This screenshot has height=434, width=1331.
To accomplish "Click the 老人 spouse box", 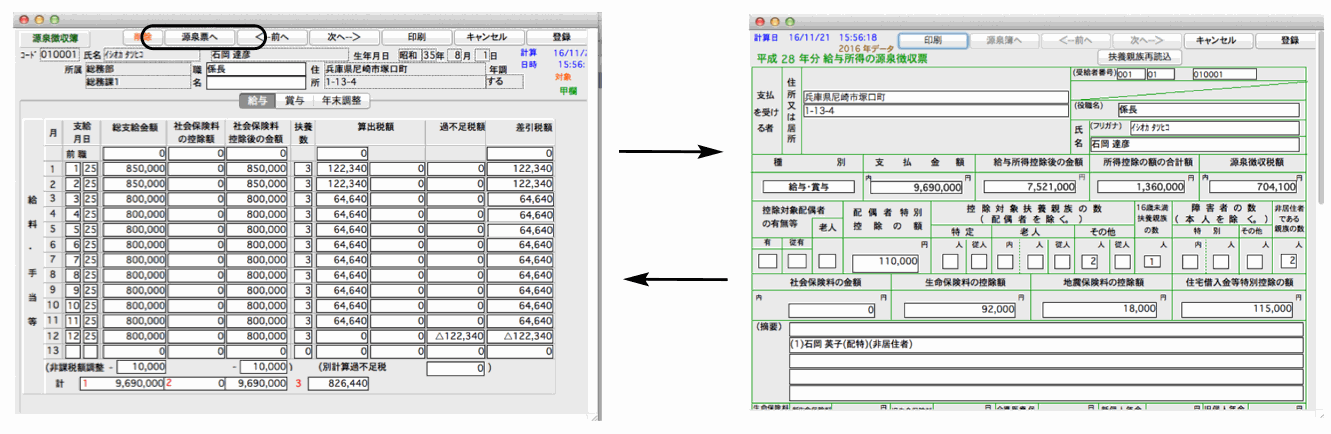I will pos(827,262).
